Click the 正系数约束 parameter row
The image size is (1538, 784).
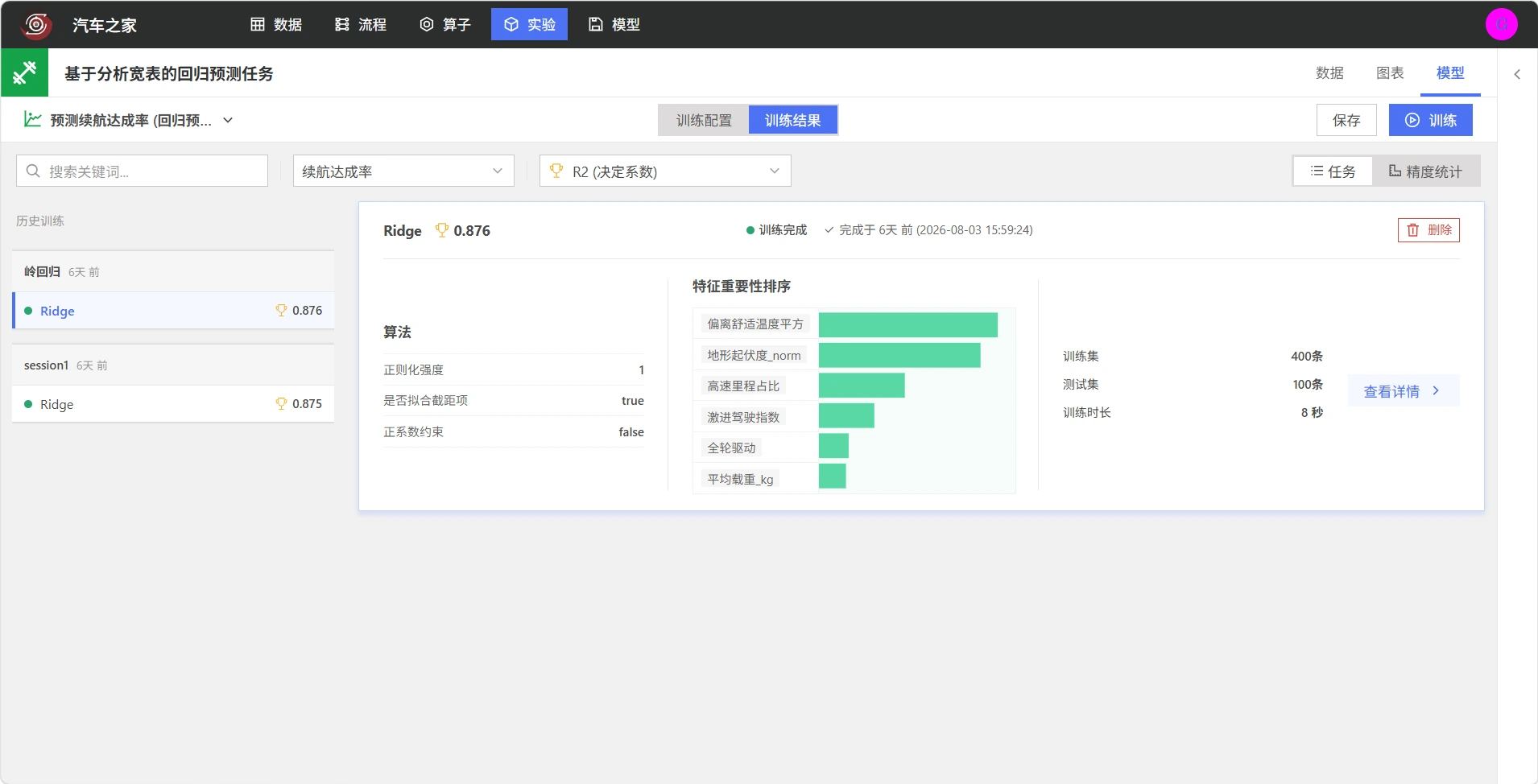(514, 432)
